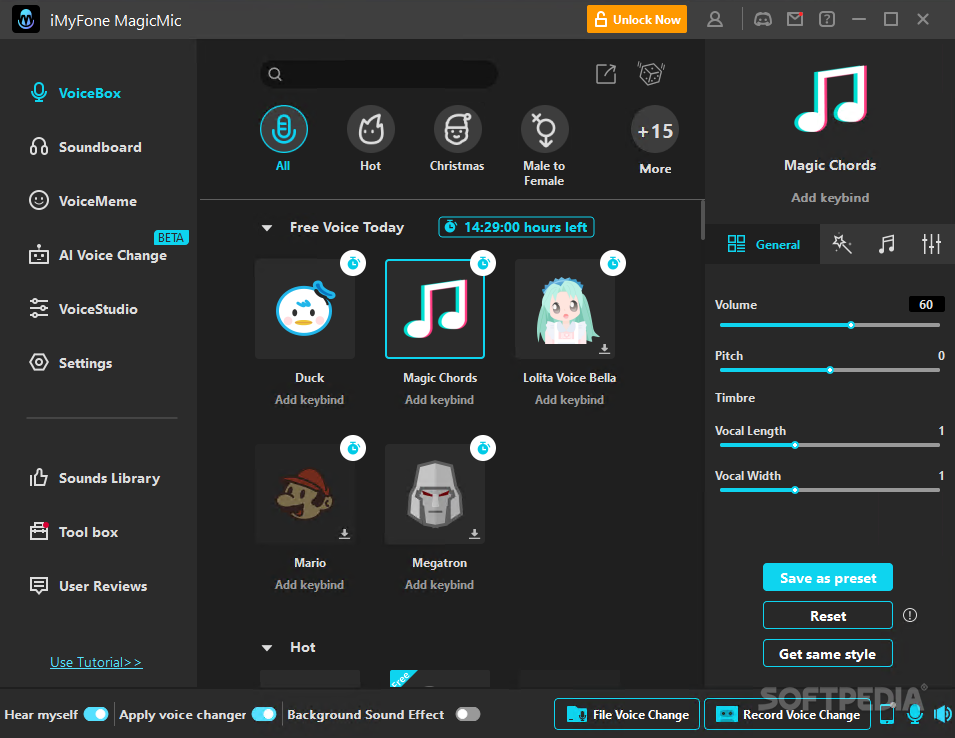Screen dimensions: 955x738
Task: Click the random dice icon
Action: click(x=651, y=74)
